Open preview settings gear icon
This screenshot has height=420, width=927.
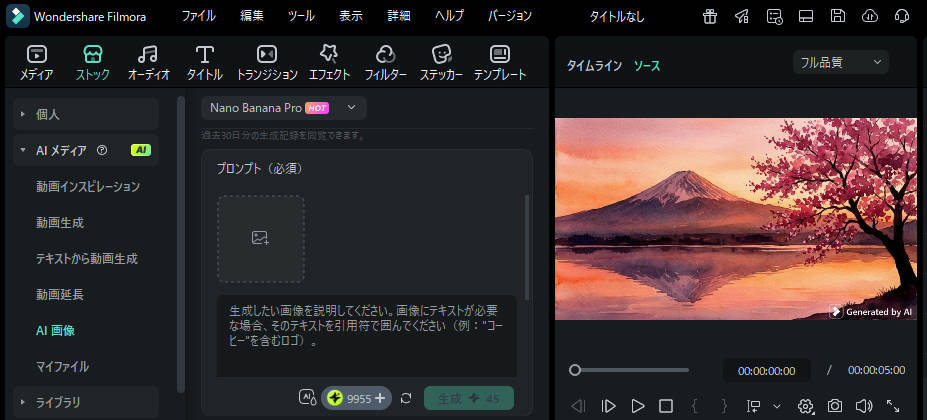click(x=805, y=406)
